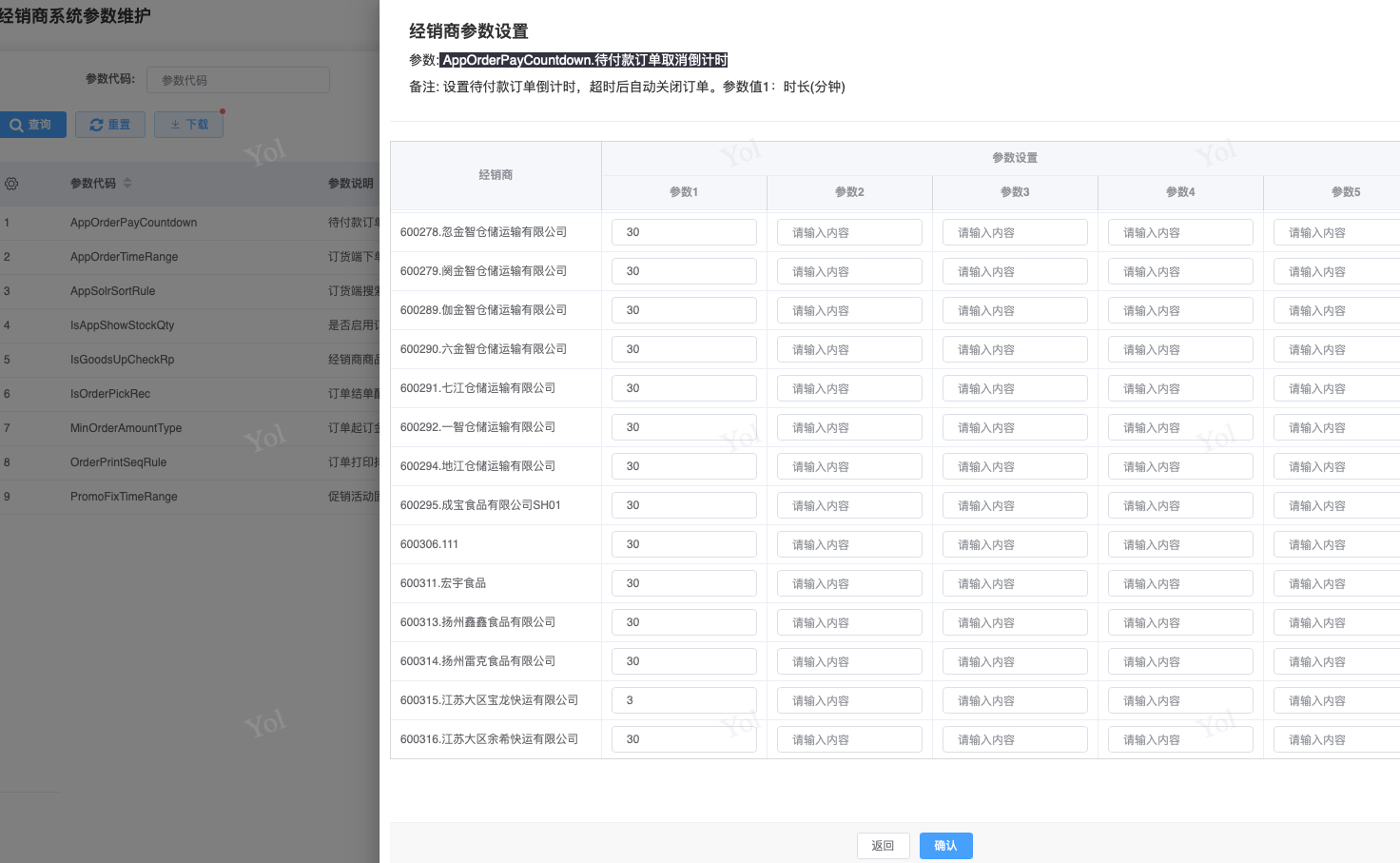This screenshot has height=863, width=1400.
Task: Click the gear settings icon in table header
Action: pos(11,184)
